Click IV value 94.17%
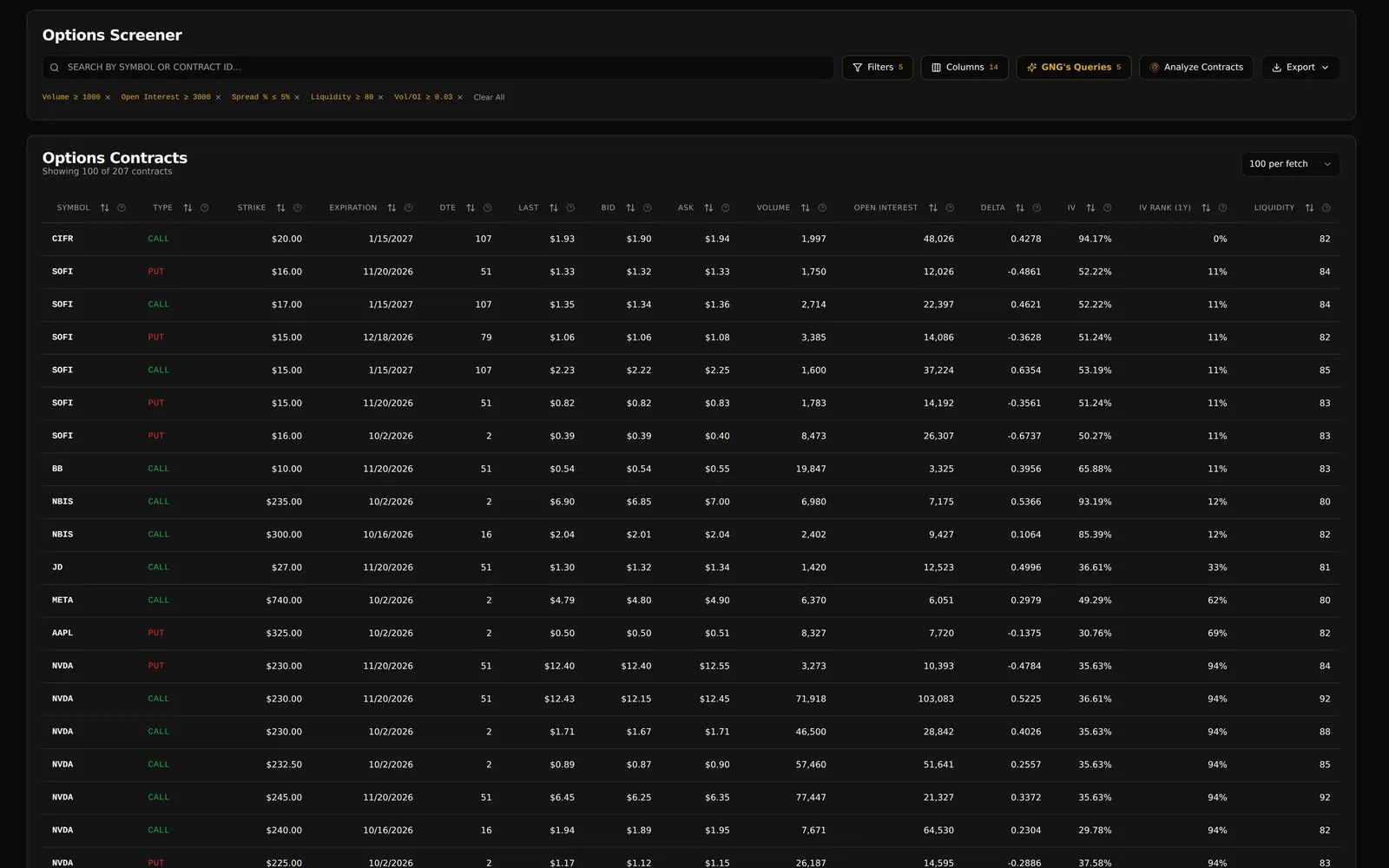The height and width of the screenshot is (868, 1389). (1095, 239)
